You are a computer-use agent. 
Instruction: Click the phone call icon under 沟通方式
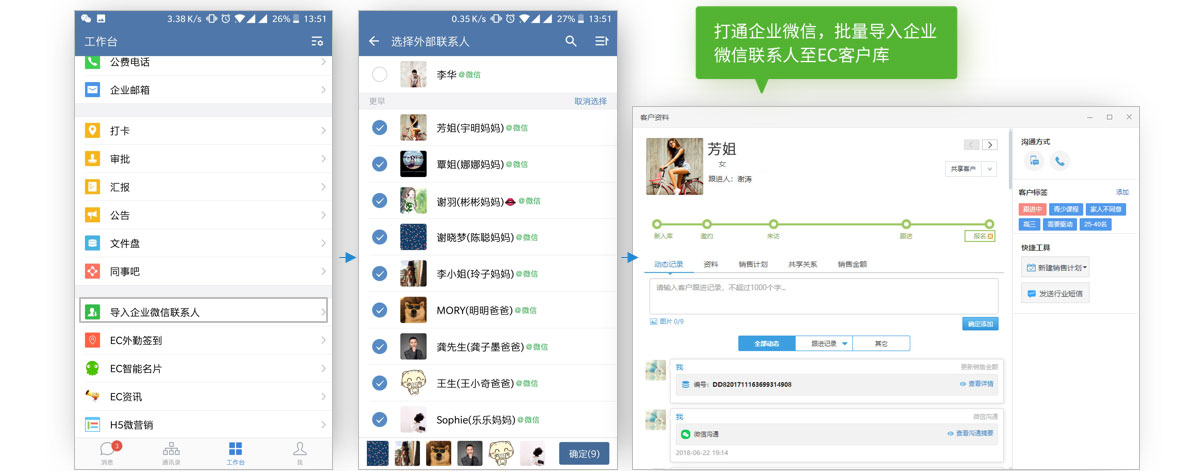[1059, 160]
